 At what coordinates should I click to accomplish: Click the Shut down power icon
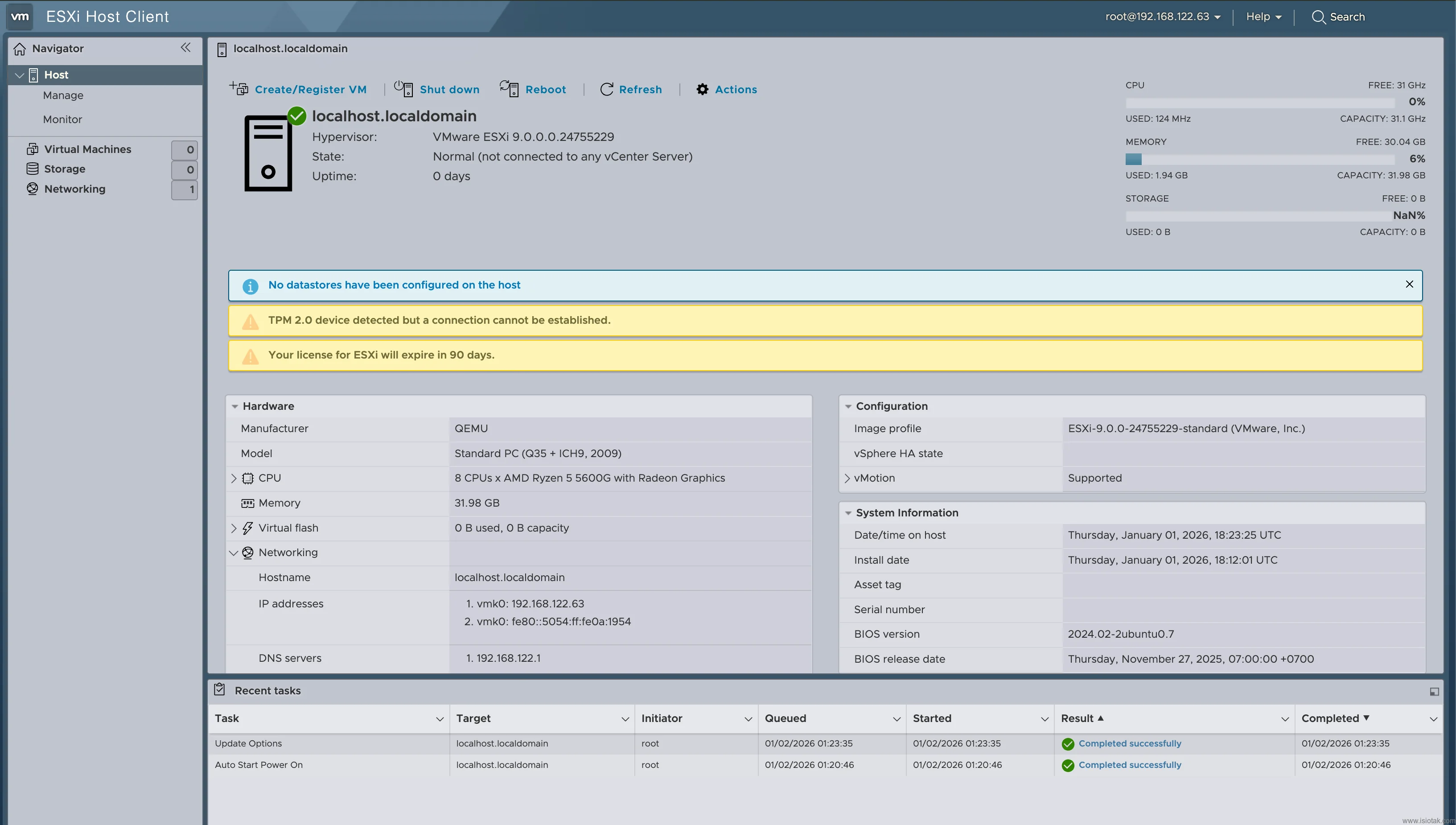[403, 88]
